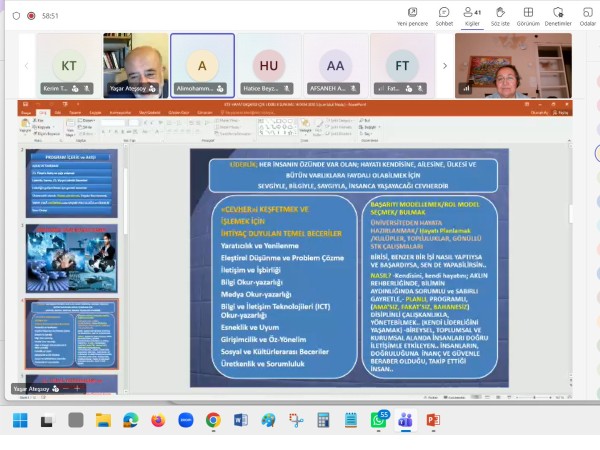Show previous participants with left arrow
Viewport: 600px width, 450px height.
point(26,66)
